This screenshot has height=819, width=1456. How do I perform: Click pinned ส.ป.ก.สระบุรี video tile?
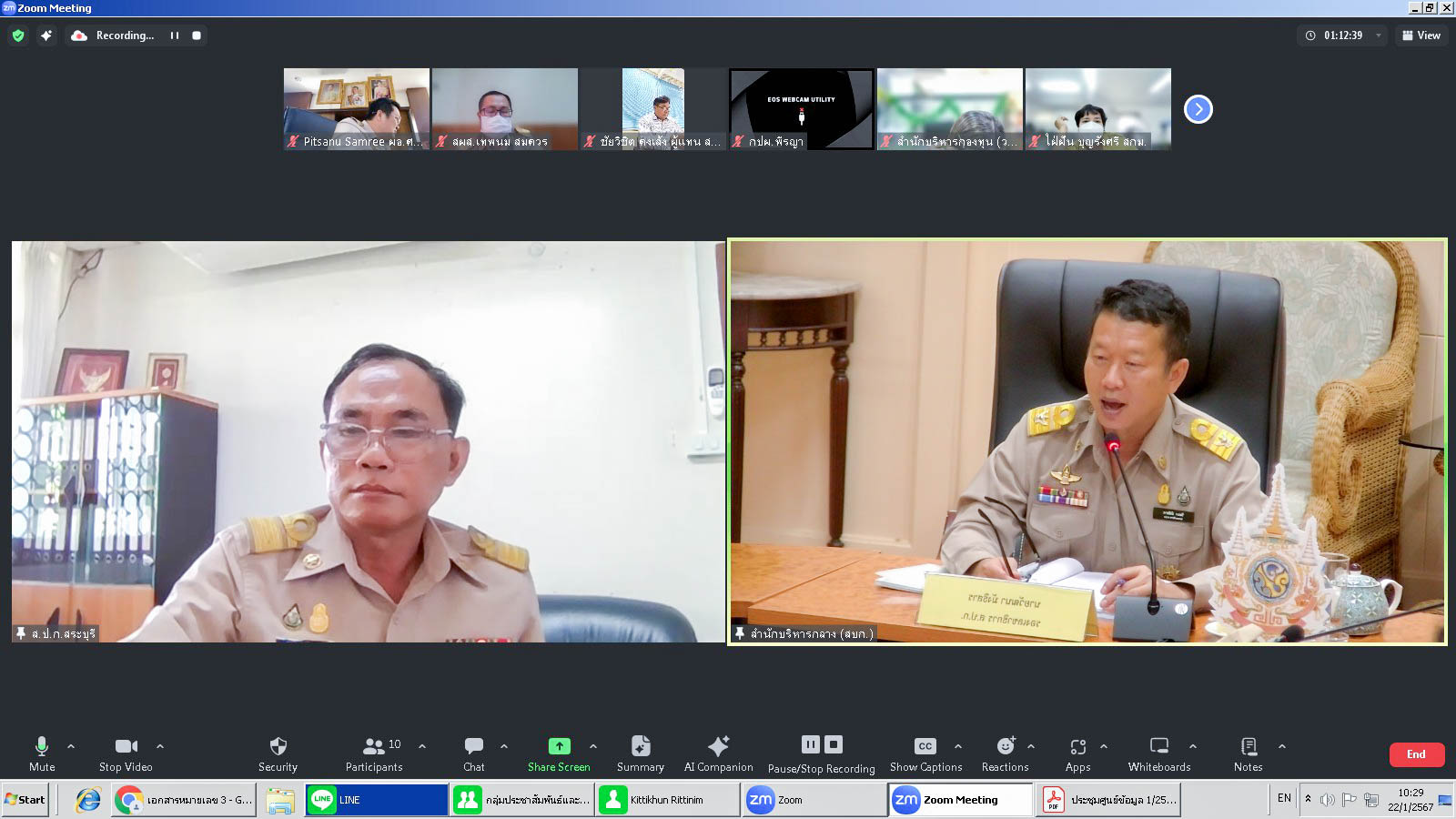click(368, 441)
